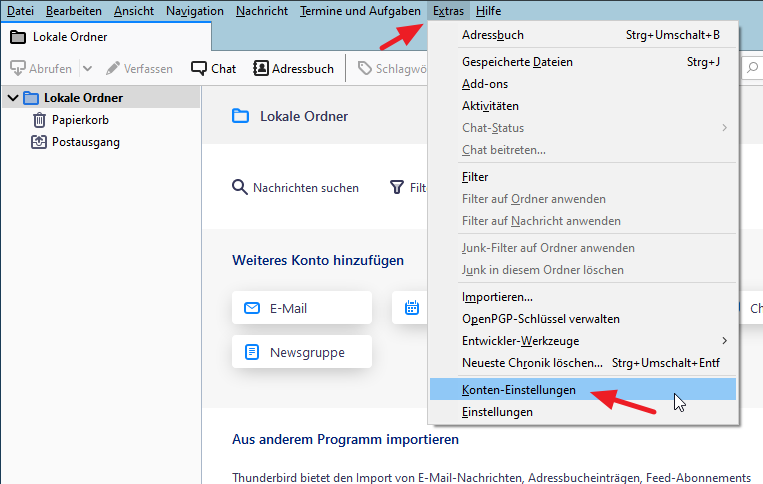Open the Datei menu
The height and width of the screenshot is (484, 763).
click(20, 11)
